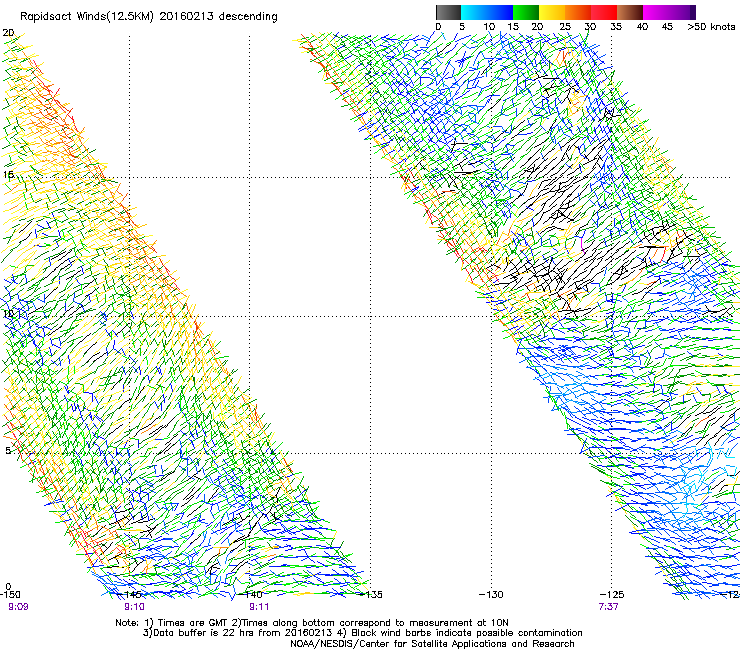The width and height of the screenshot is (740, 650).
Task: Click note line 'Times are GMT'
Action: [191, 623]
